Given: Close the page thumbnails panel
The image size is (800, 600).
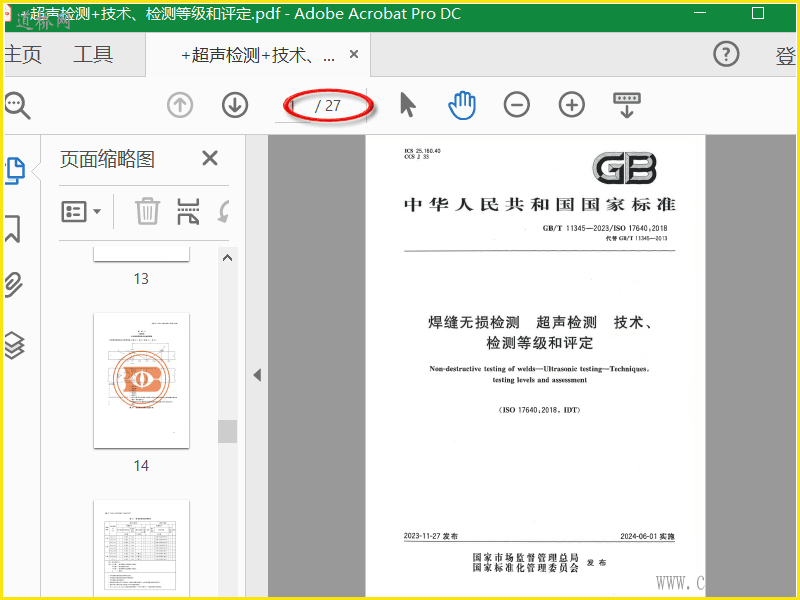Looking at the screenshot, I should (210, 158).
